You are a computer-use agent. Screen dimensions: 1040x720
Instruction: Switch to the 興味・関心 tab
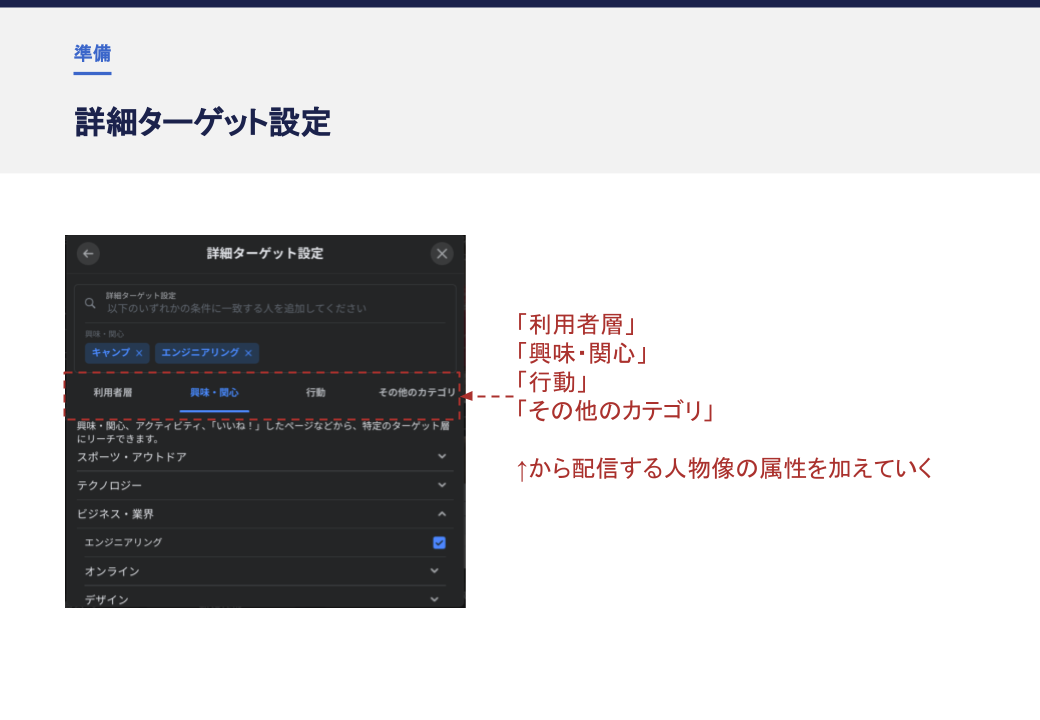(214, 392)
